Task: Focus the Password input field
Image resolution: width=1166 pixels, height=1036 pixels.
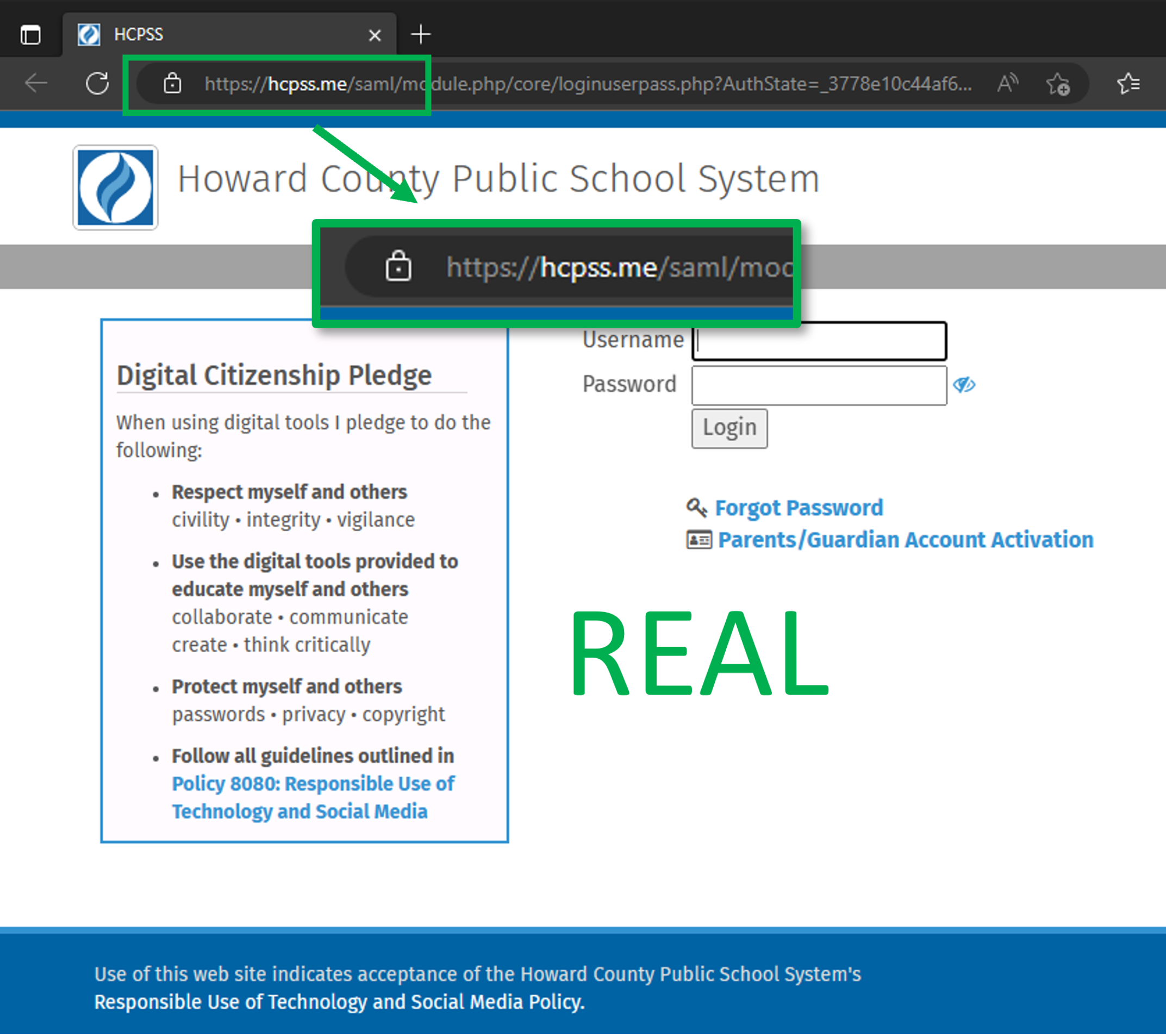Action: [819, 386]
